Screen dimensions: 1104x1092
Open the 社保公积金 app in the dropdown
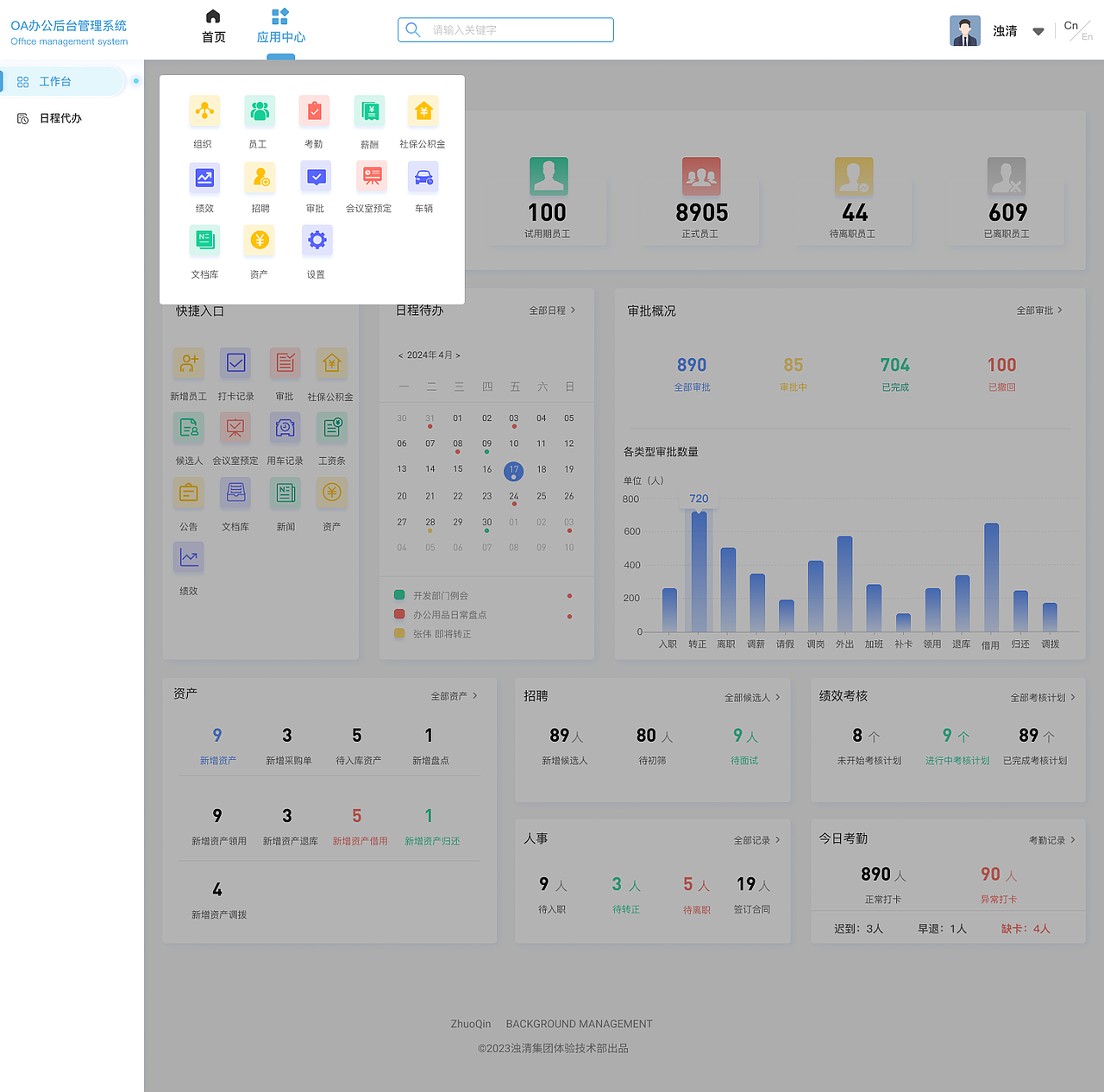(x=423, y=111)
